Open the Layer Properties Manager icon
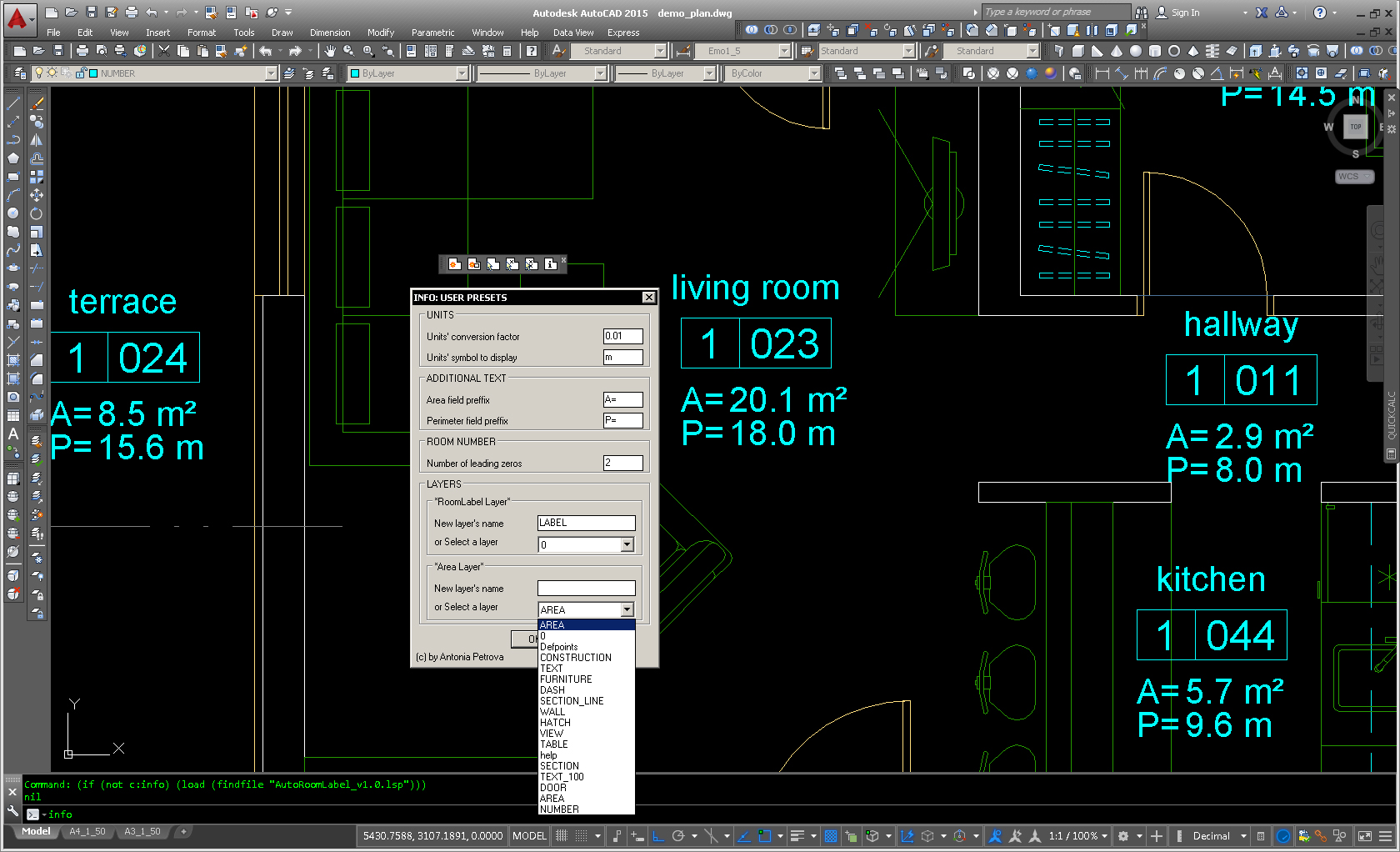This screenshot has height=852, width=1400. click(x=20, y=73)
